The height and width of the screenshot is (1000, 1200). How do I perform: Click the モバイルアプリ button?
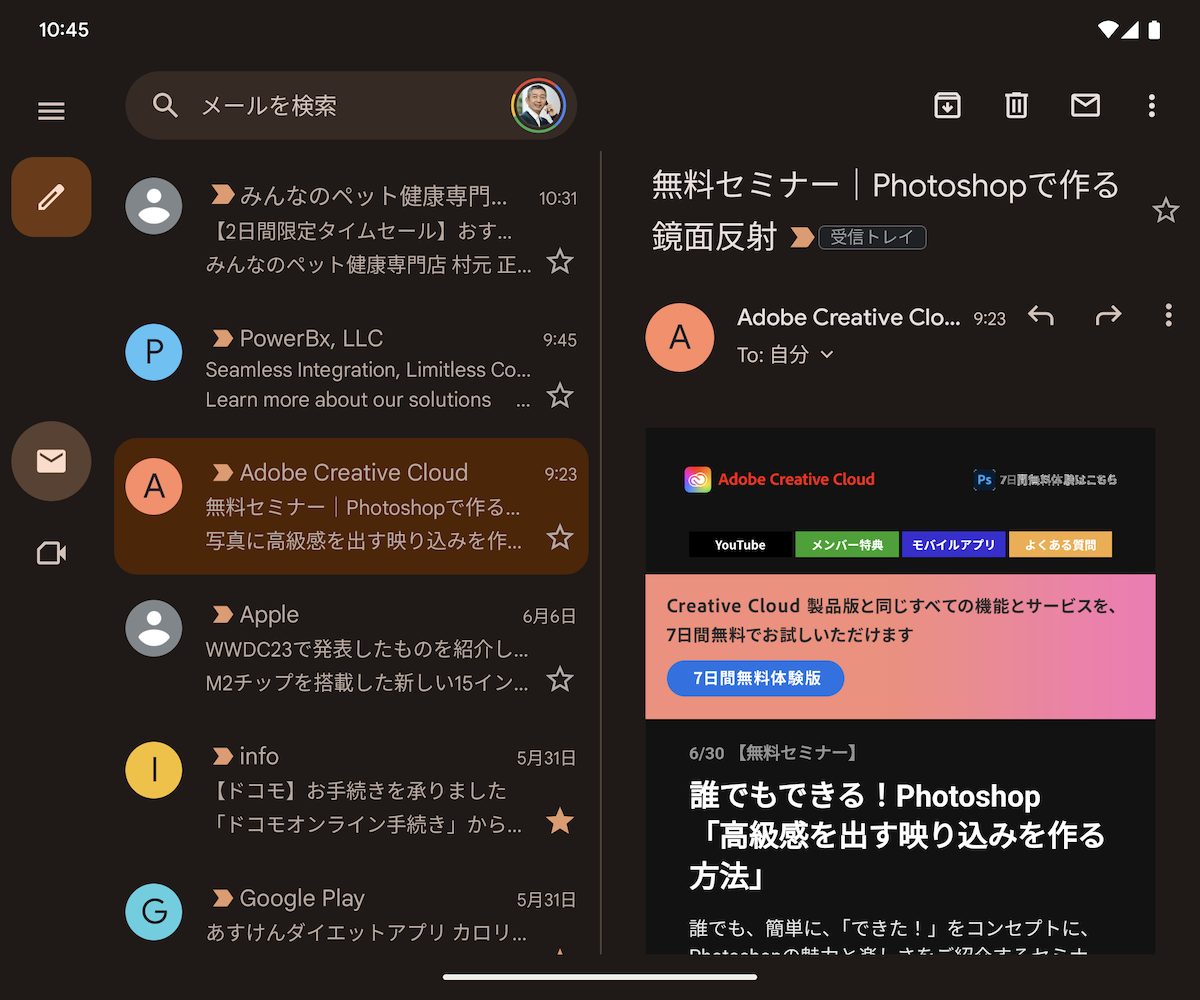(x=954, y=545)
